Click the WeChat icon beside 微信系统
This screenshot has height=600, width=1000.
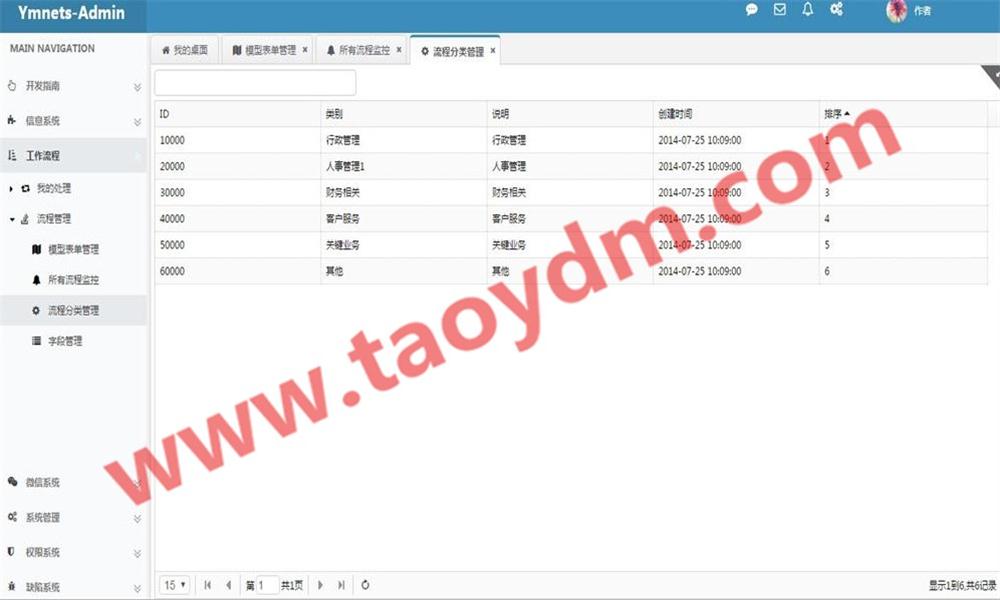coord(12,482)
